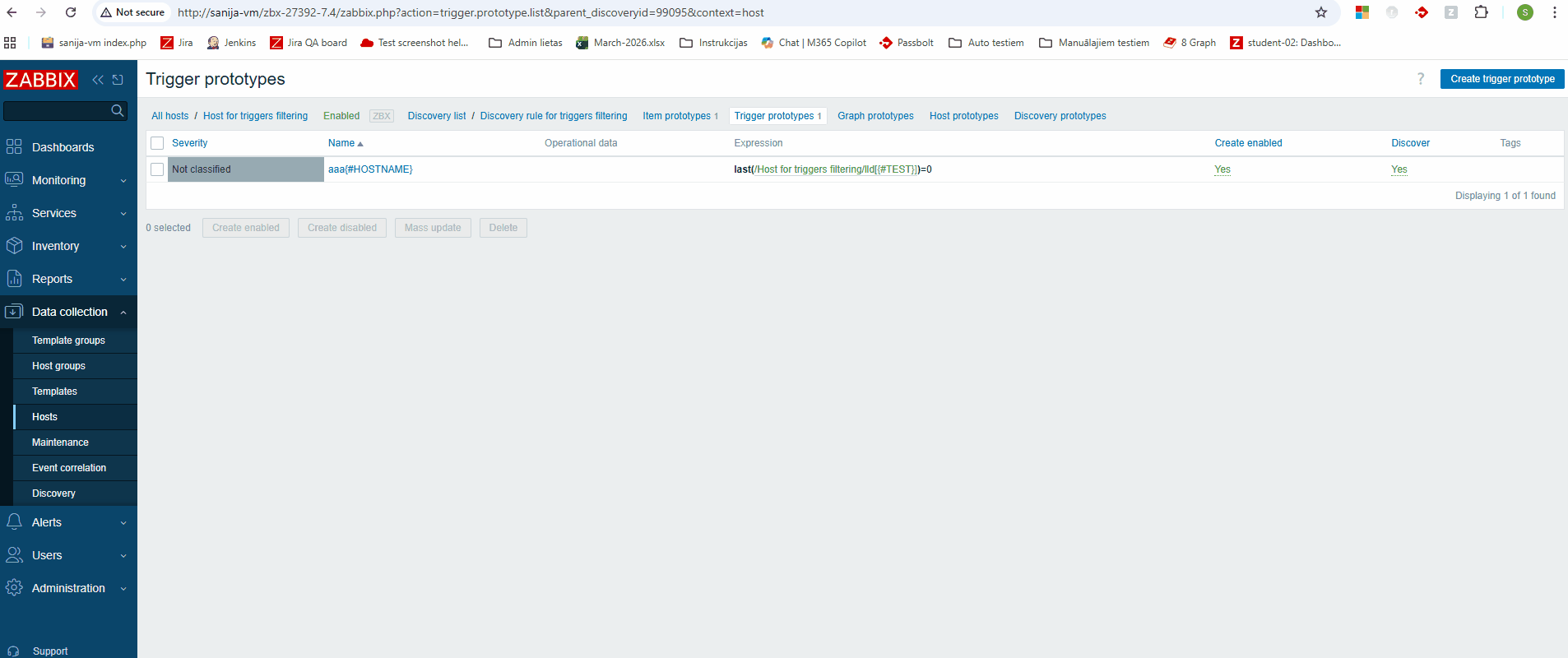Screen dimensions: 1568x658
Task: Toggle Create enabled Yes link
Action: (1222, 169)
